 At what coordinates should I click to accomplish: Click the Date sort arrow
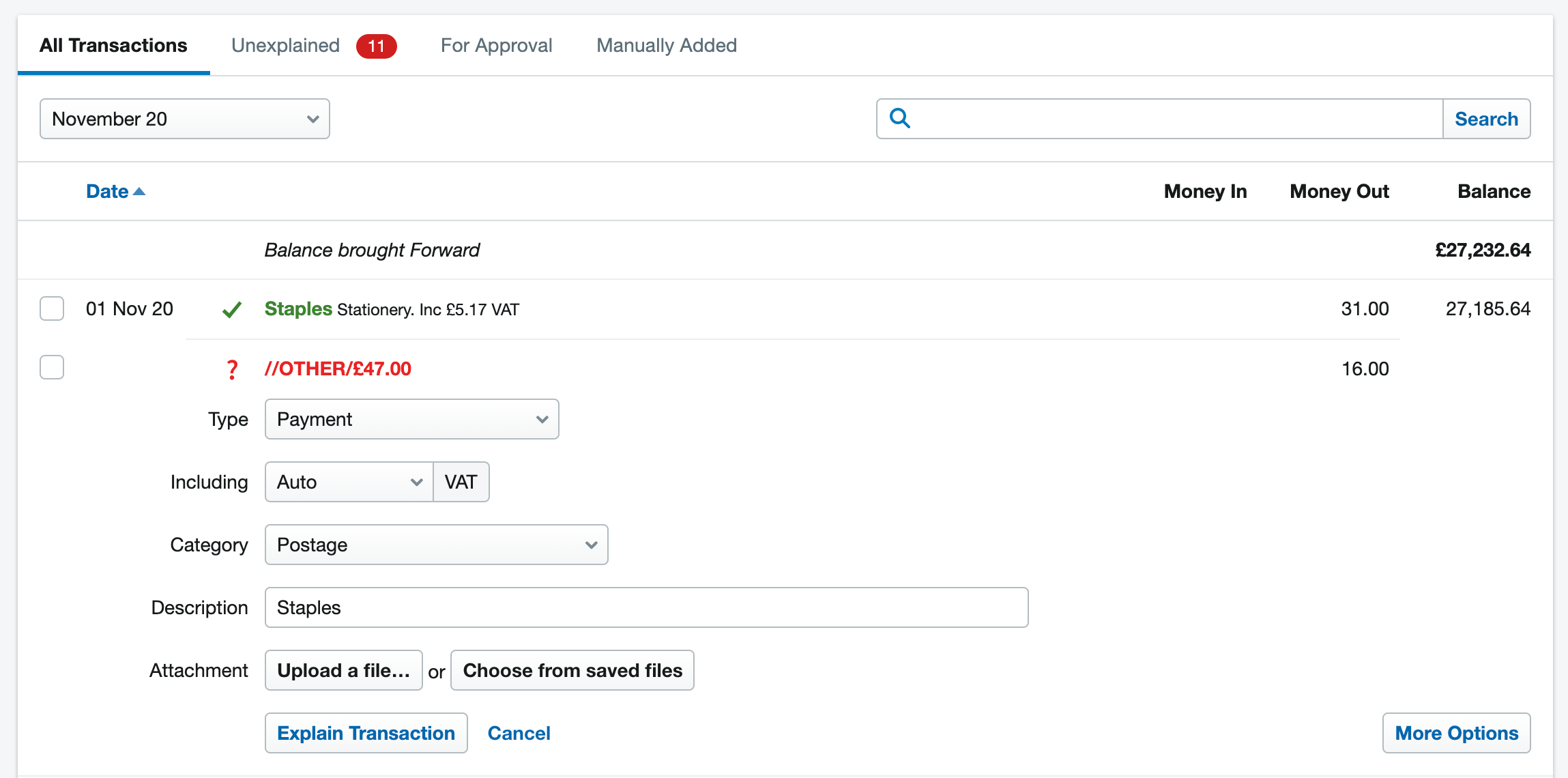(x=140, y=191)
